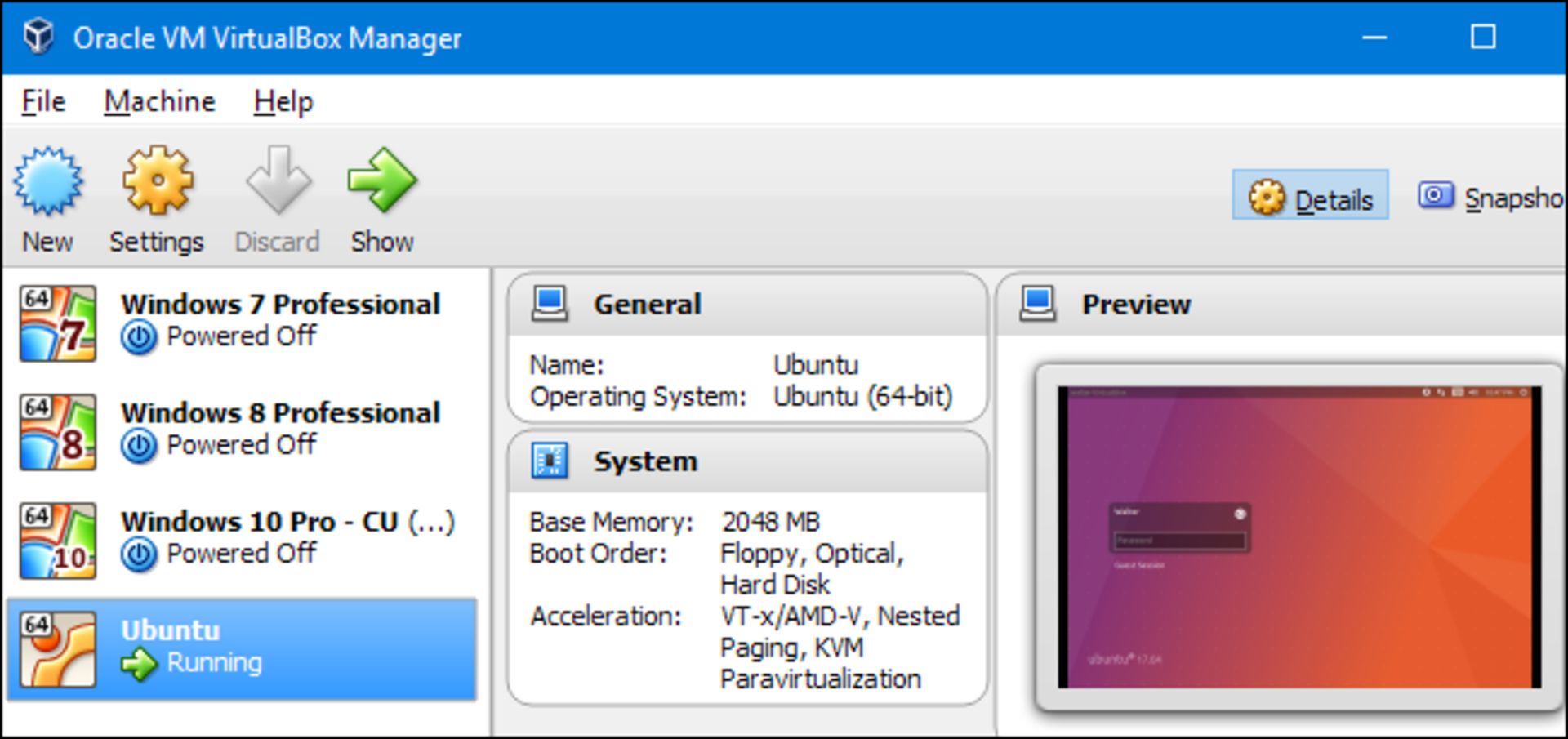This screenshot has height=739, width=1568.
Task: Click the gear icon on Details button
Action: (1267, 197)
